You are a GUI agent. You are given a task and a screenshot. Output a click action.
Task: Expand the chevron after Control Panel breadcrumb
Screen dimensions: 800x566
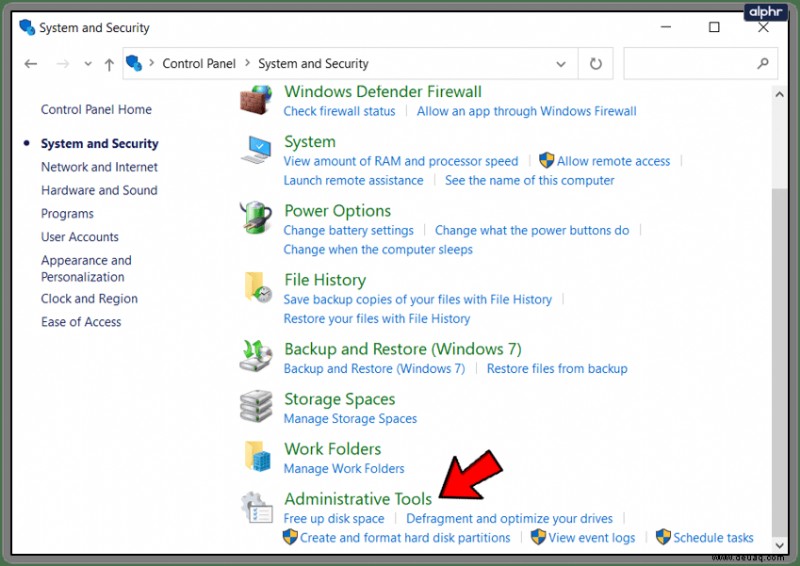click(247, 63)
